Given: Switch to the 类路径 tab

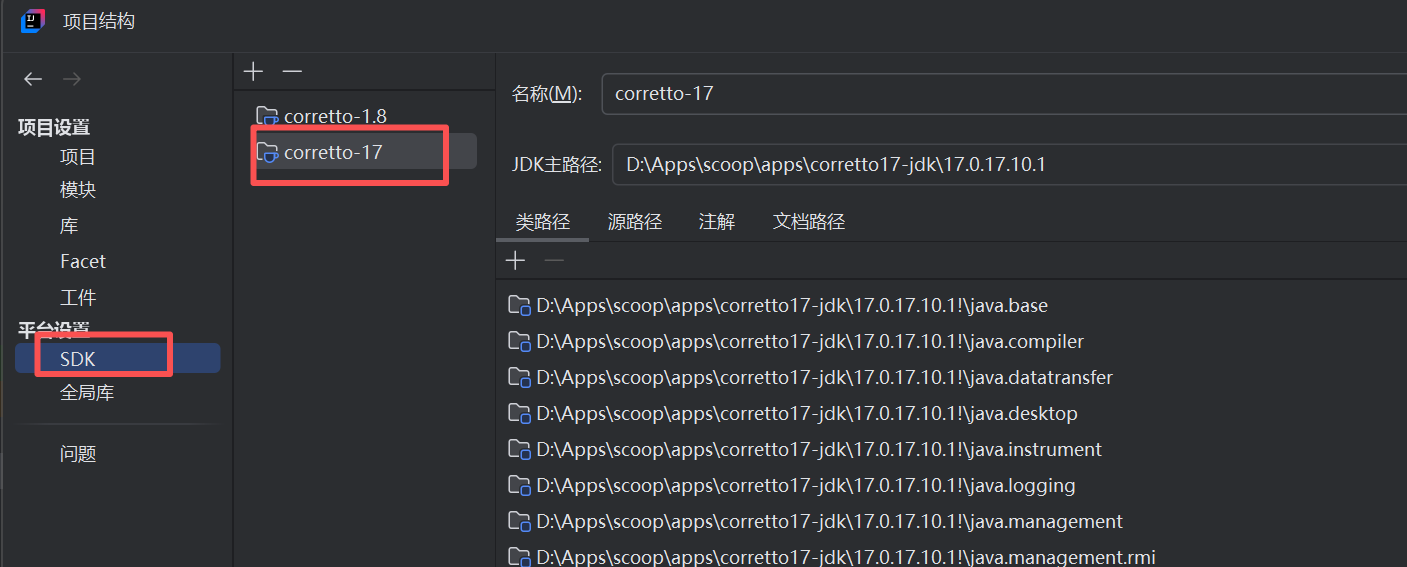Looking at the screenshot, I should pos(542,222).
